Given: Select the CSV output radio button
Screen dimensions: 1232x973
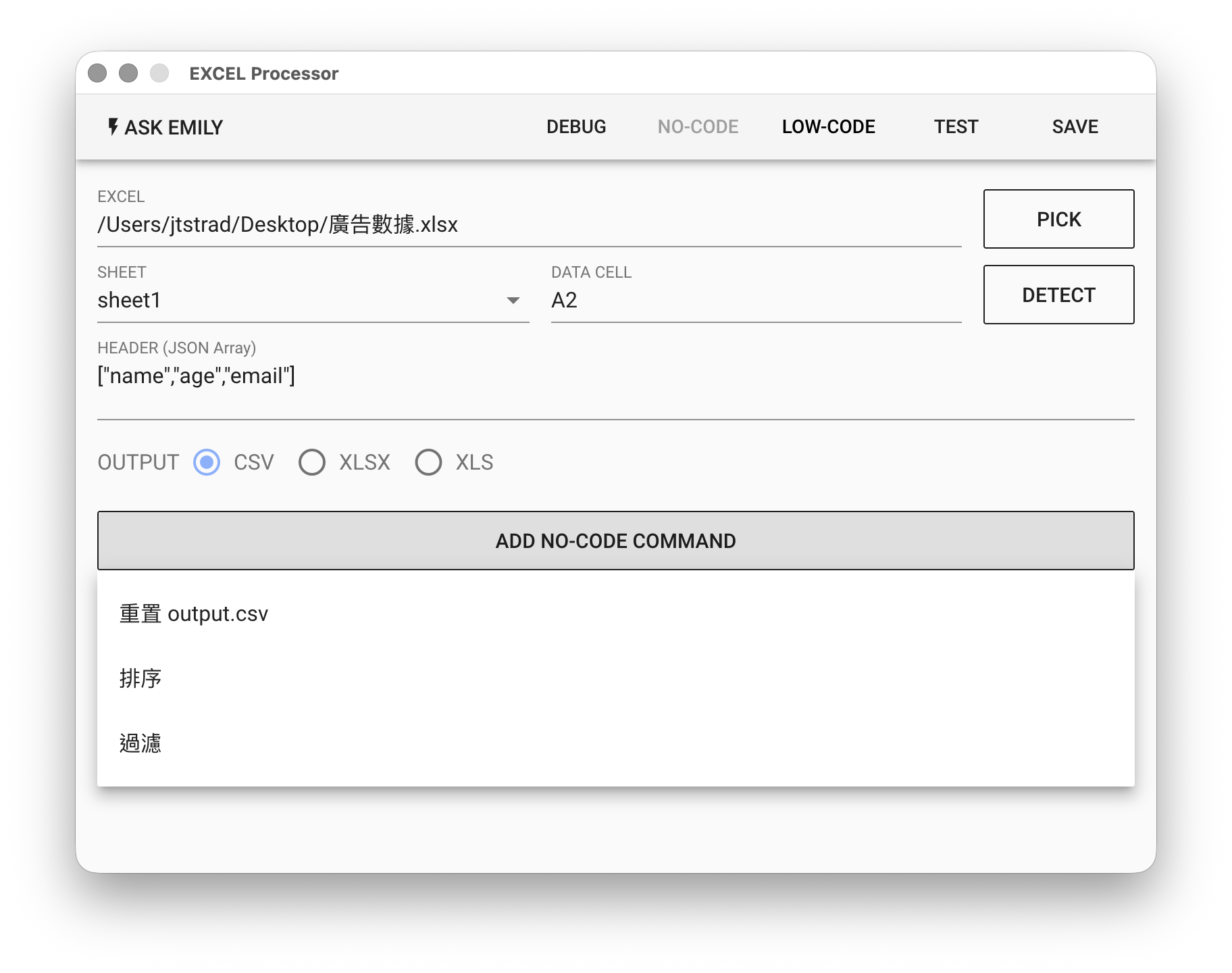Looking at the screenshot, I should point(207,462).
